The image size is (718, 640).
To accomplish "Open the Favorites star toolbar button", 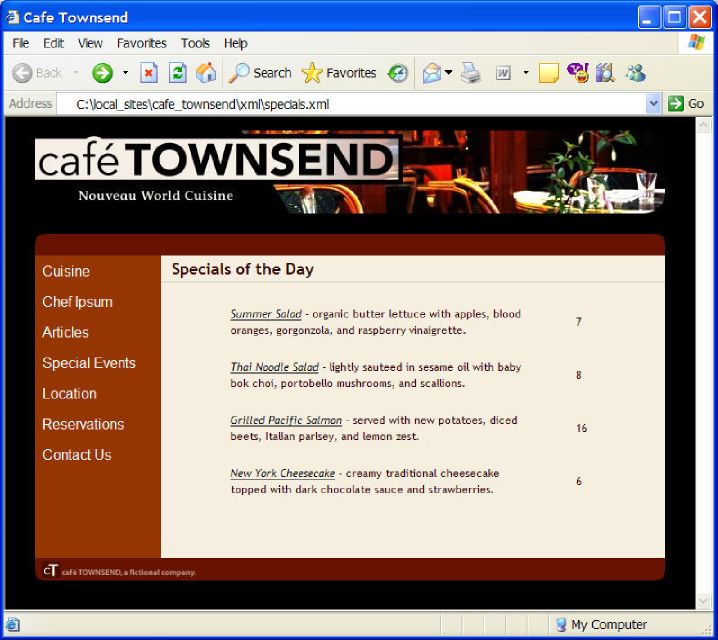I will (x=339, y=73).
